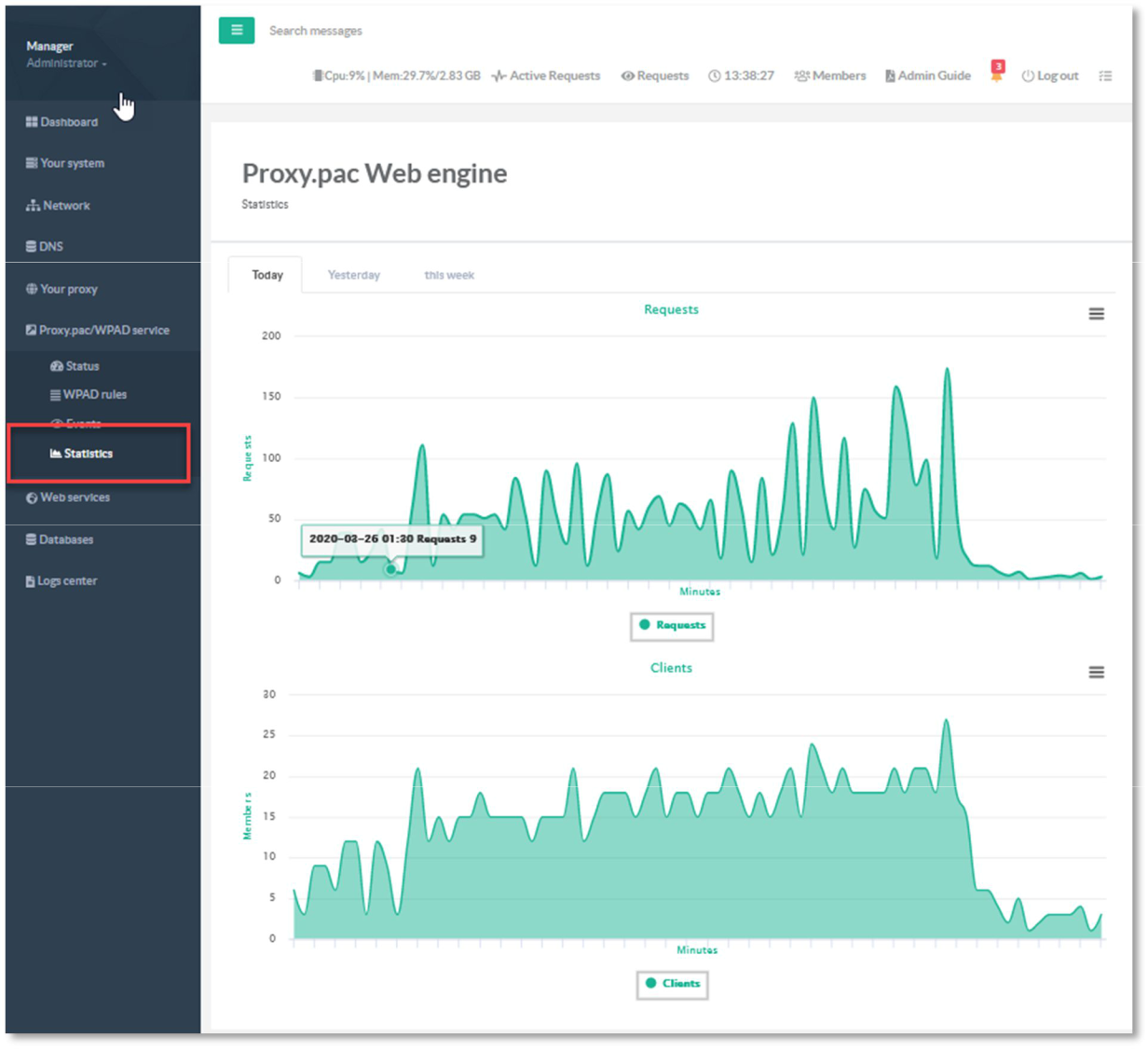This screenshot has width=1148, height=1049.
Task: Click the Members icon in top bar
Action: (800, 76)
